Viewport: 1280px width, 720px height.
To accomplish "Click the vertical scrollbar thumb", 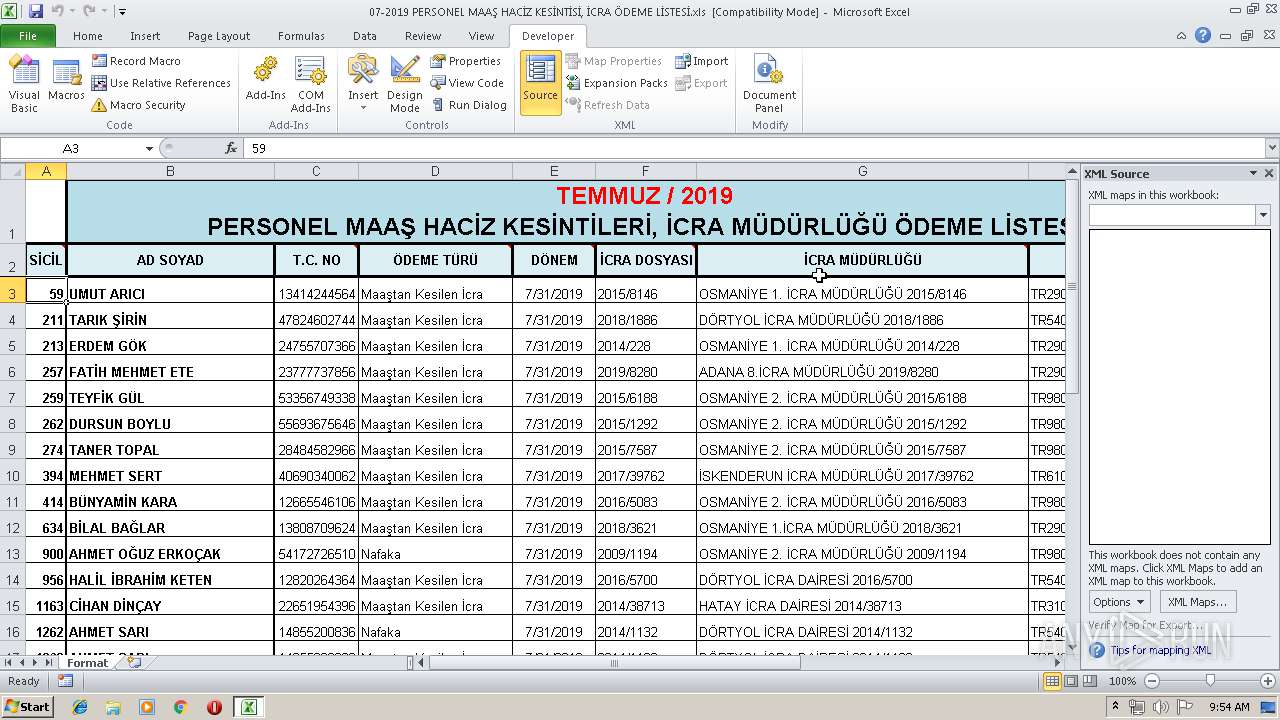I will (x=1072, y=286).
